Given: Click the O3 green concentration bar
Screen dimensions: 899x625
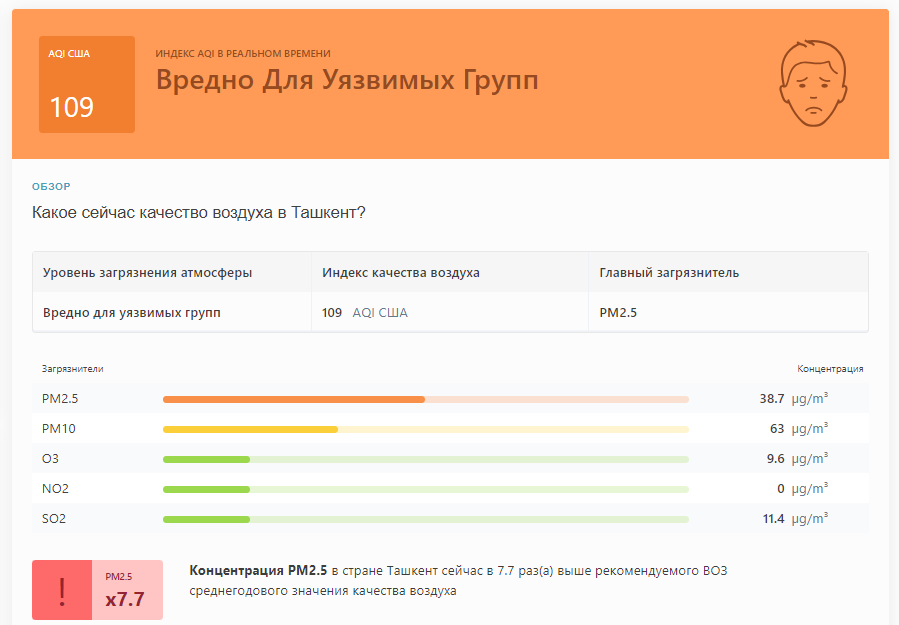Looking at the screenshot, I should point(425,459).
